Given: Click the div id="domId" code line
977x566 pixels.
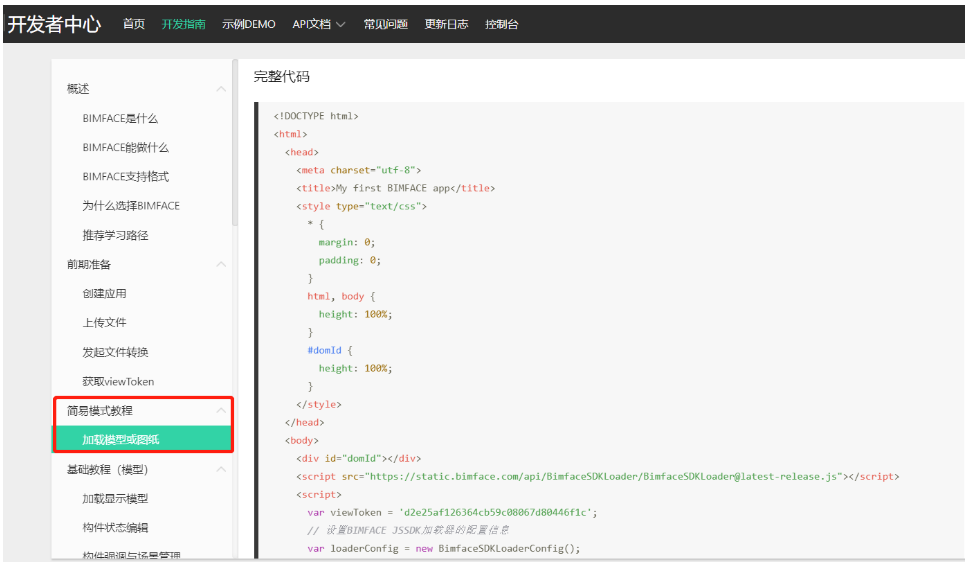Looking at the screenshot, I should click(x=359, y=459).
